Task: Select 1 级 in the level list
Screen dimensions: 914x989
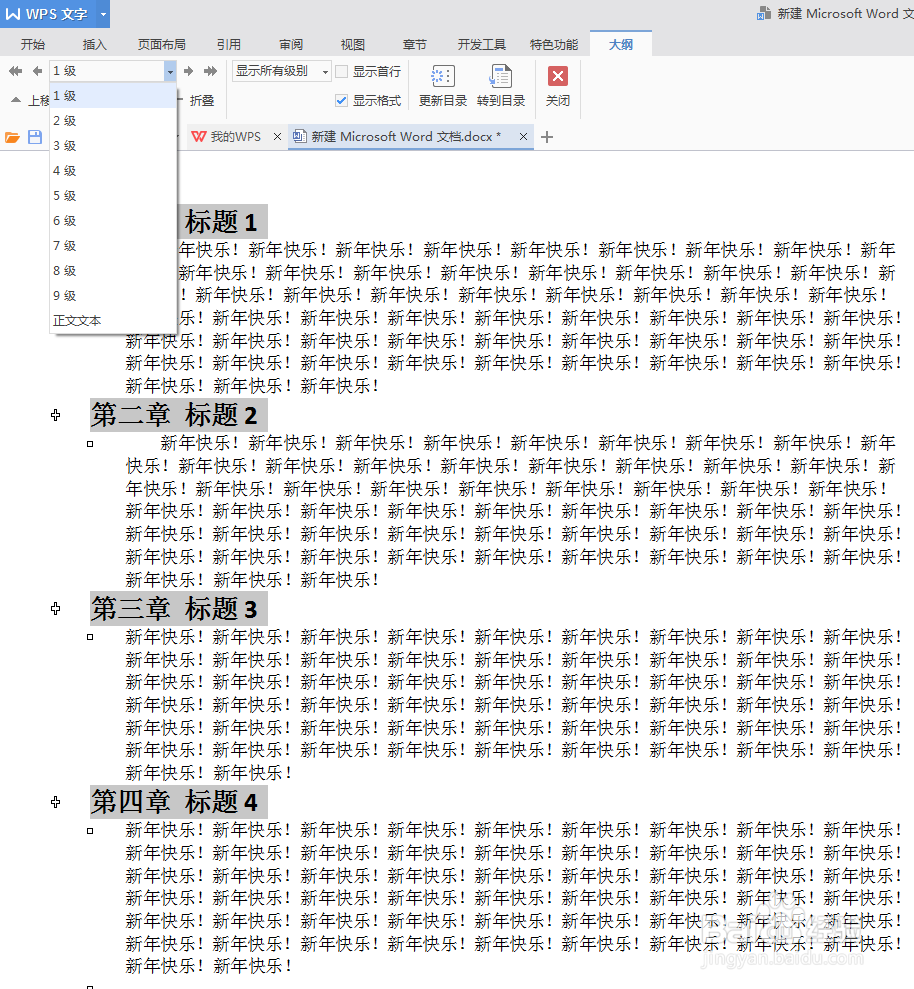Action: click(x=113, y=96)
